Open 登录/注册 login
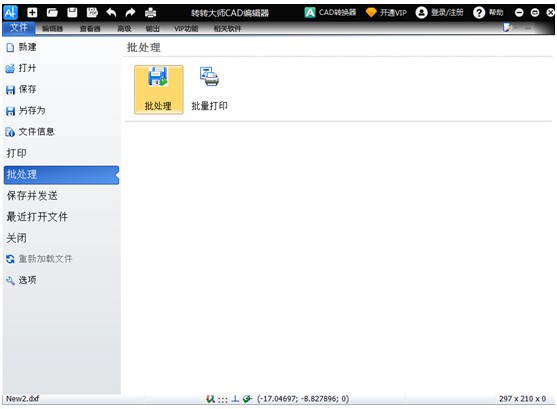557x409 pixels. [x=440, y=13]
